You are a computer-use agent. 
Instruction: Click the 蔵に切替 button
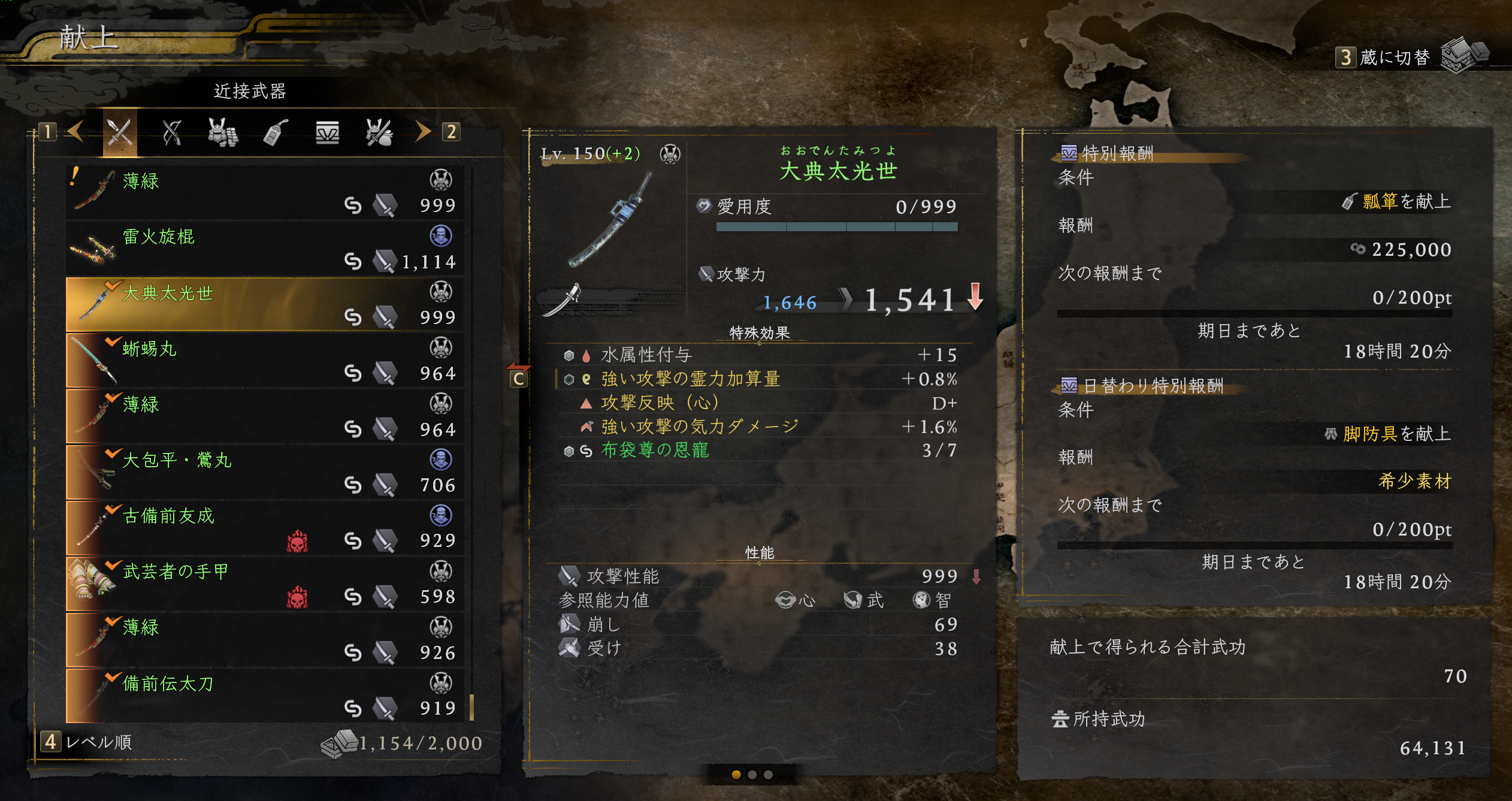[1384, 58]
